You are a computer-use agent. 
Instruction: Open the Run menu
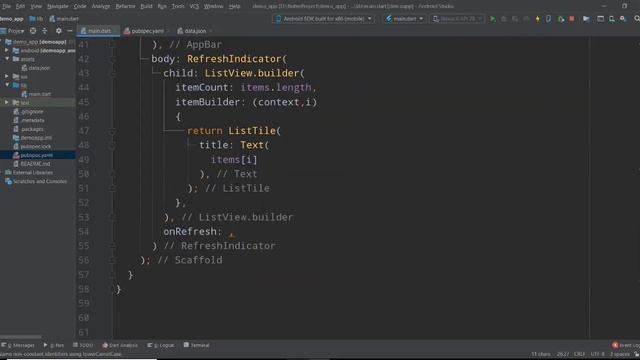pyautogui.click(x=162, y=6)
